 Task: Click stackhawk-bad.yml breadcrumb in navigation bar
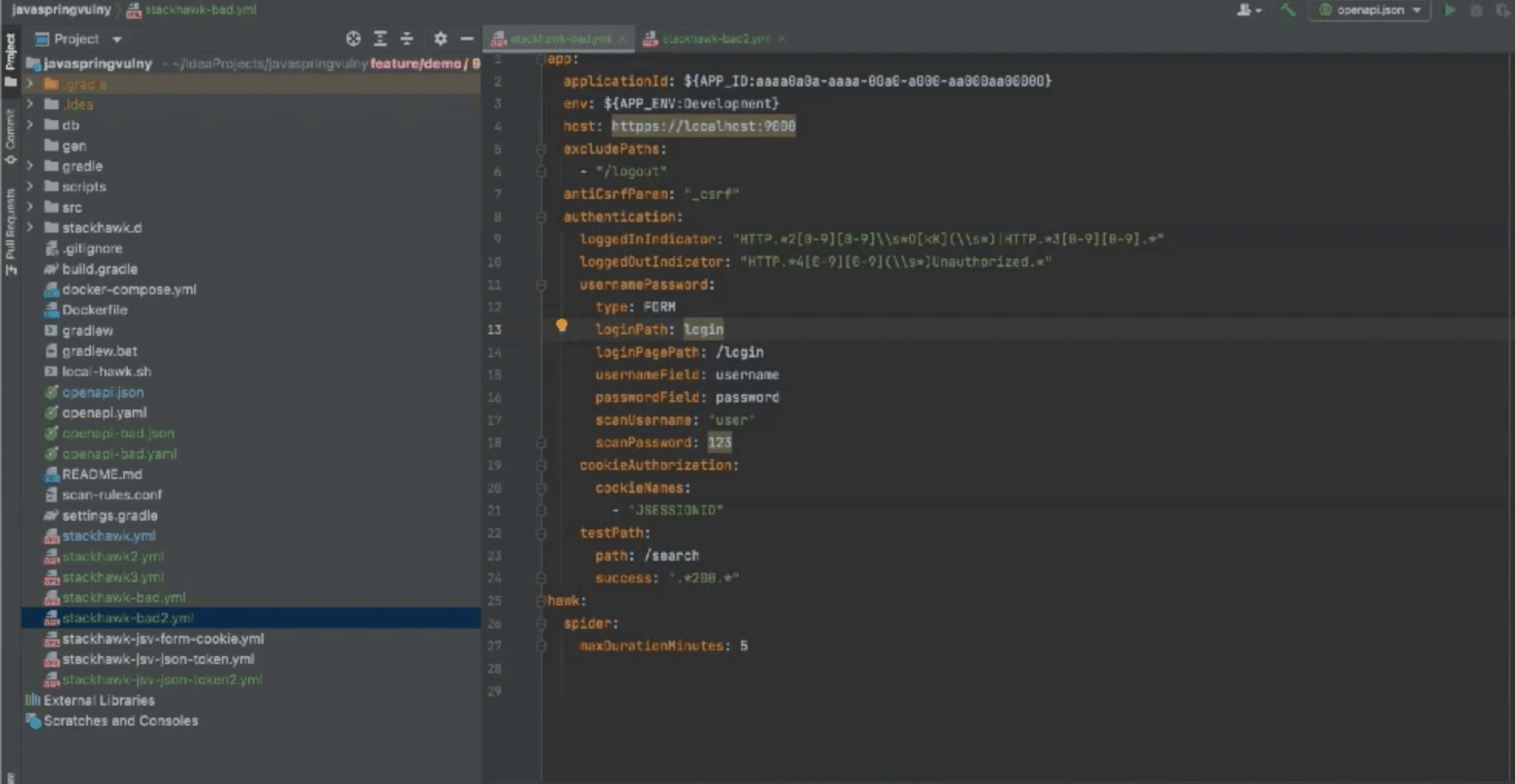coord(191,9)
